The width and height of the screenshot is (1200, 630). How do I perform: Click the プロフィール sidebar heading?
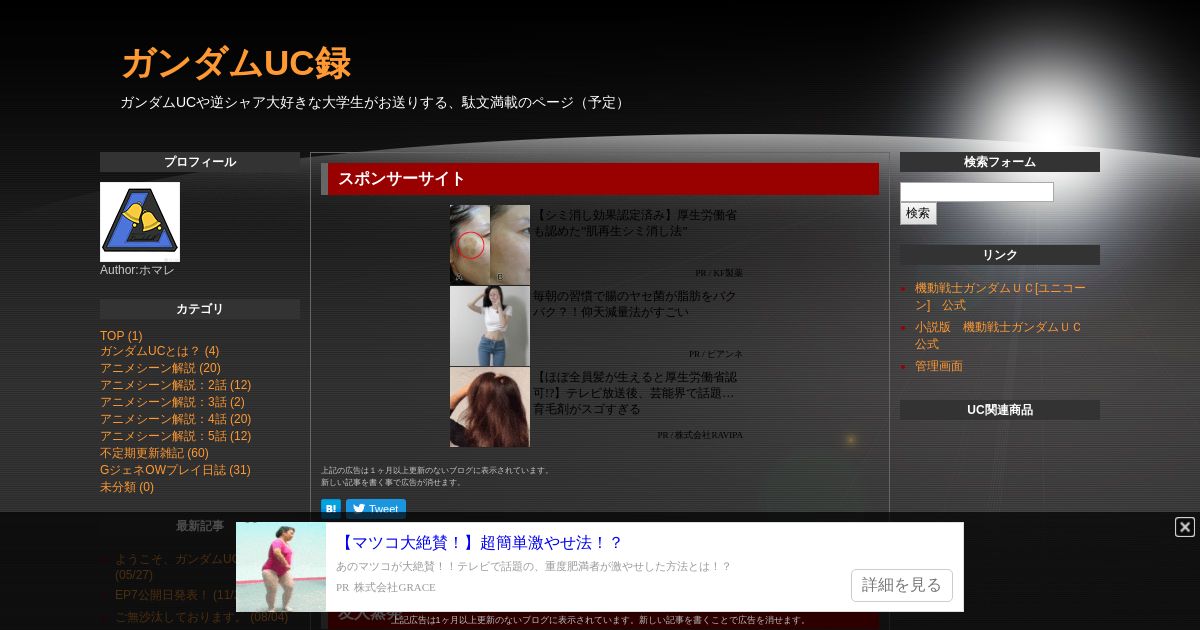click(200, 162)
